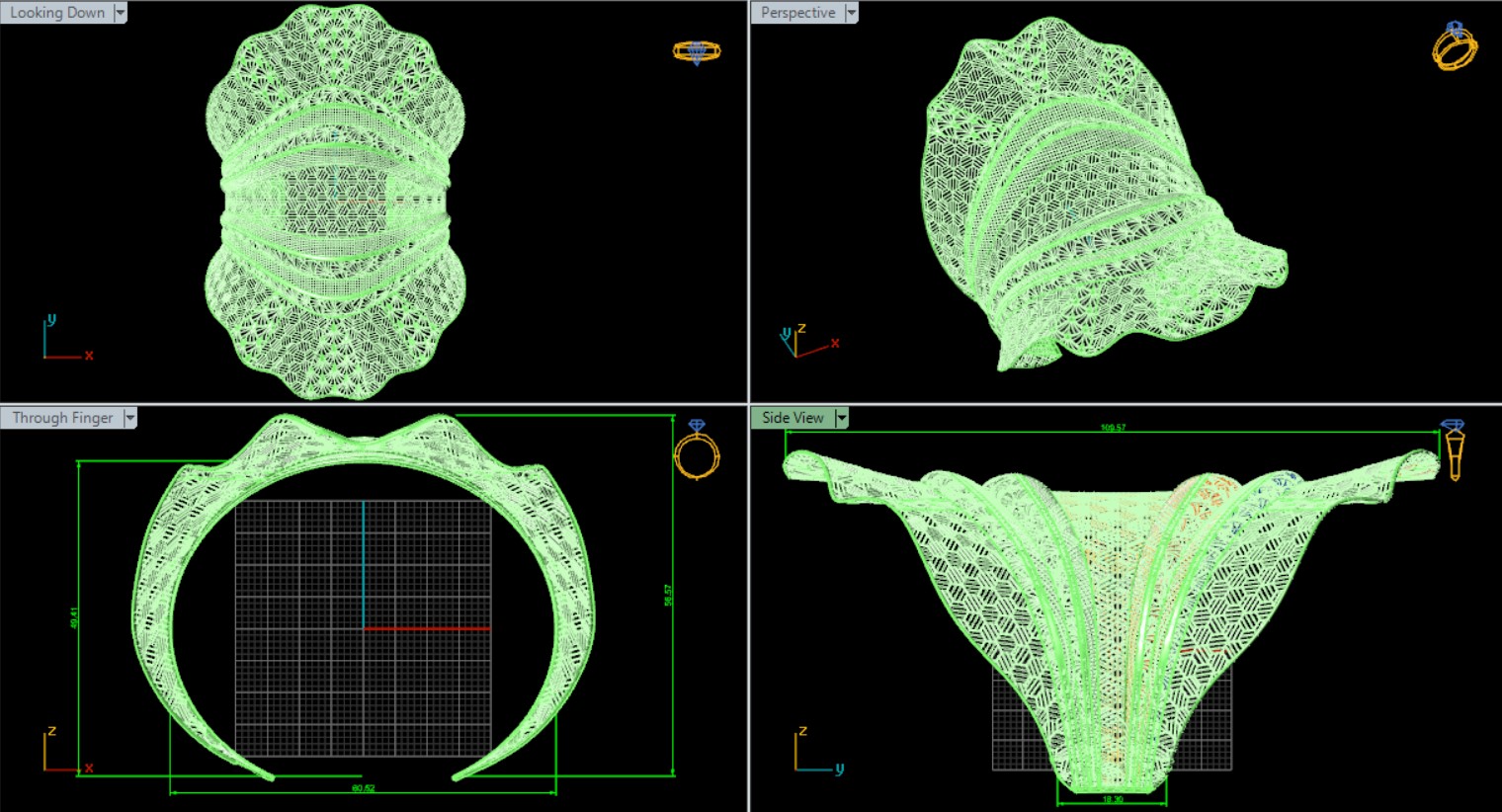Click the ring orientation icon in Perspective viewport
Viewport: 1502px width, 812px height.
1455,46
